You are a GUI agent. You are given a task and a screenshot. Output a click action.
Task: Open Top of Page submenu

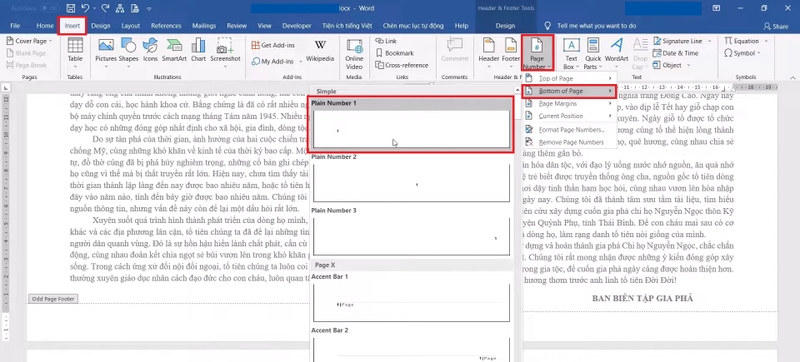coord(569,79)
